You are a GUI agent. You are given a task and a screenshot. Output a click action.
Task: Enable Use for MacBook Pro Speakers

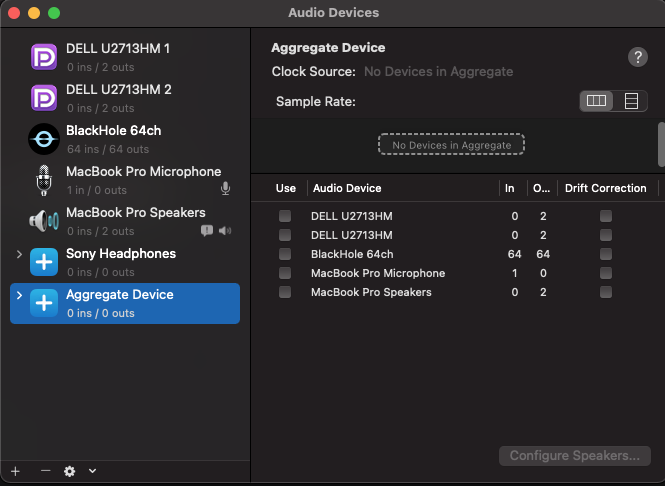coord(285,292)
